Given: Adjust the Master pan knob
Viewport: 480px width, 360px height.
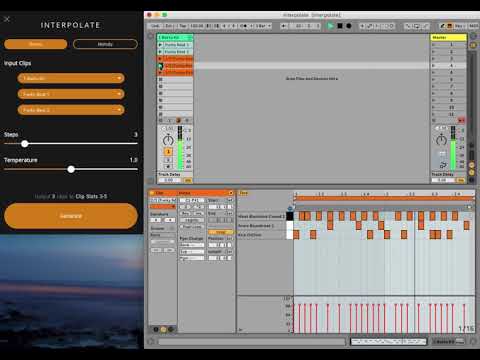Looking at the screenshot, I should point(441,140).
